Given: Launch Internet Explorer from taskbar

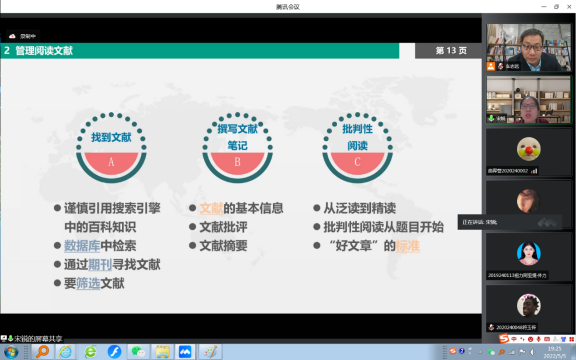Looking at the screenshot, I should coord(65,352).
